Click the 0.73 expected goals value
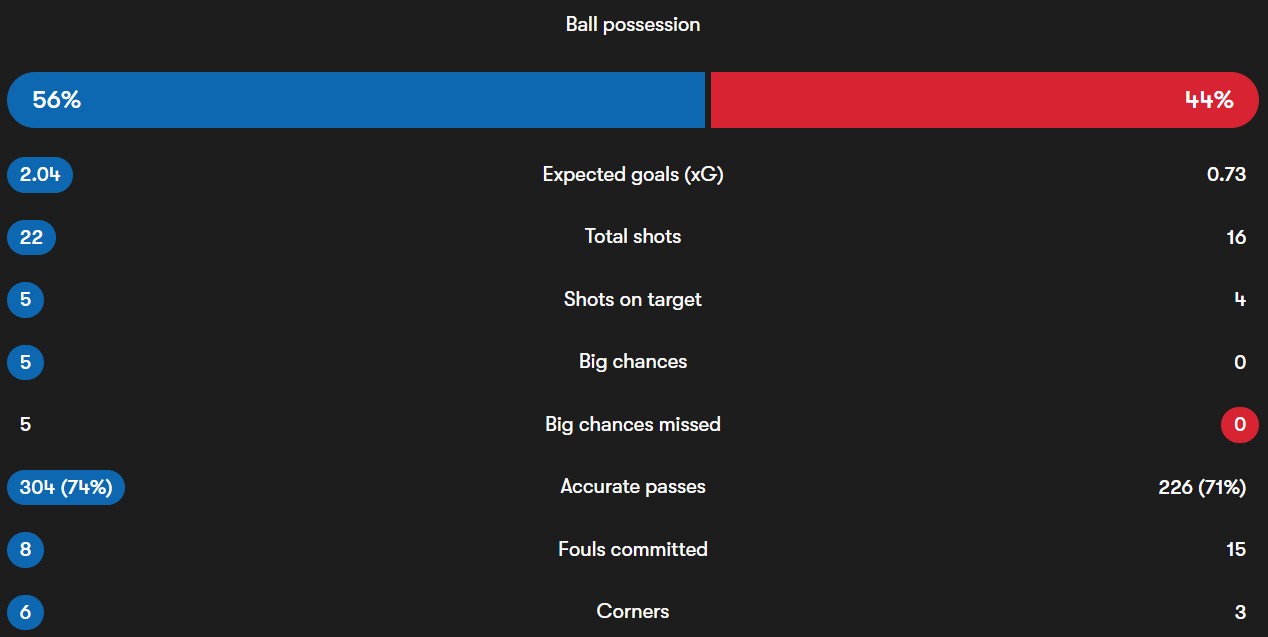1268x637 pixels. pyautogui.click(x=1227, y=175)
